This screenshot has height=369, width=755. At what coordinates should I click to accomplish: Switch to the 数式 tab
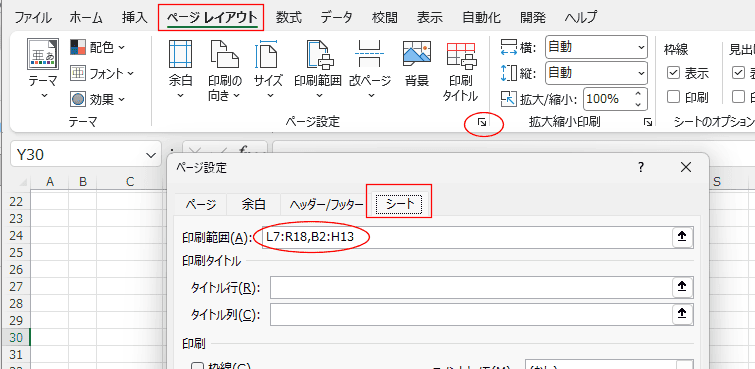pos(289,18)
